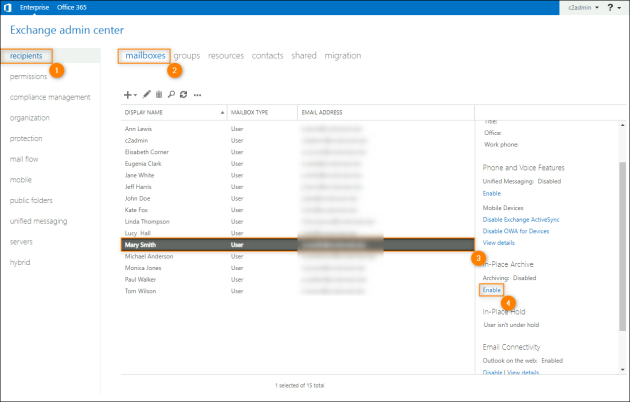This screenshot has height=402, width=630.
Task: Click details pane scroll up arrow
Action: click(x=622, y=125)
